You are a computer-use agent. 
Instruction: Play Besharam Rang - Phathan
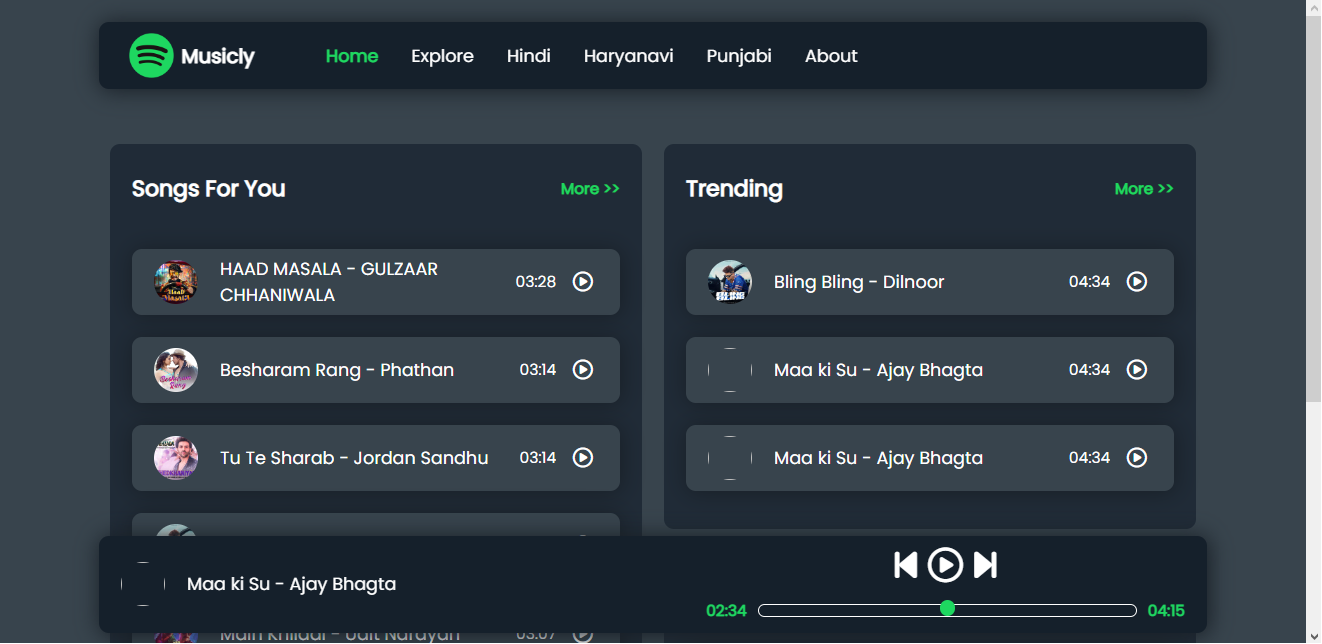583,369
